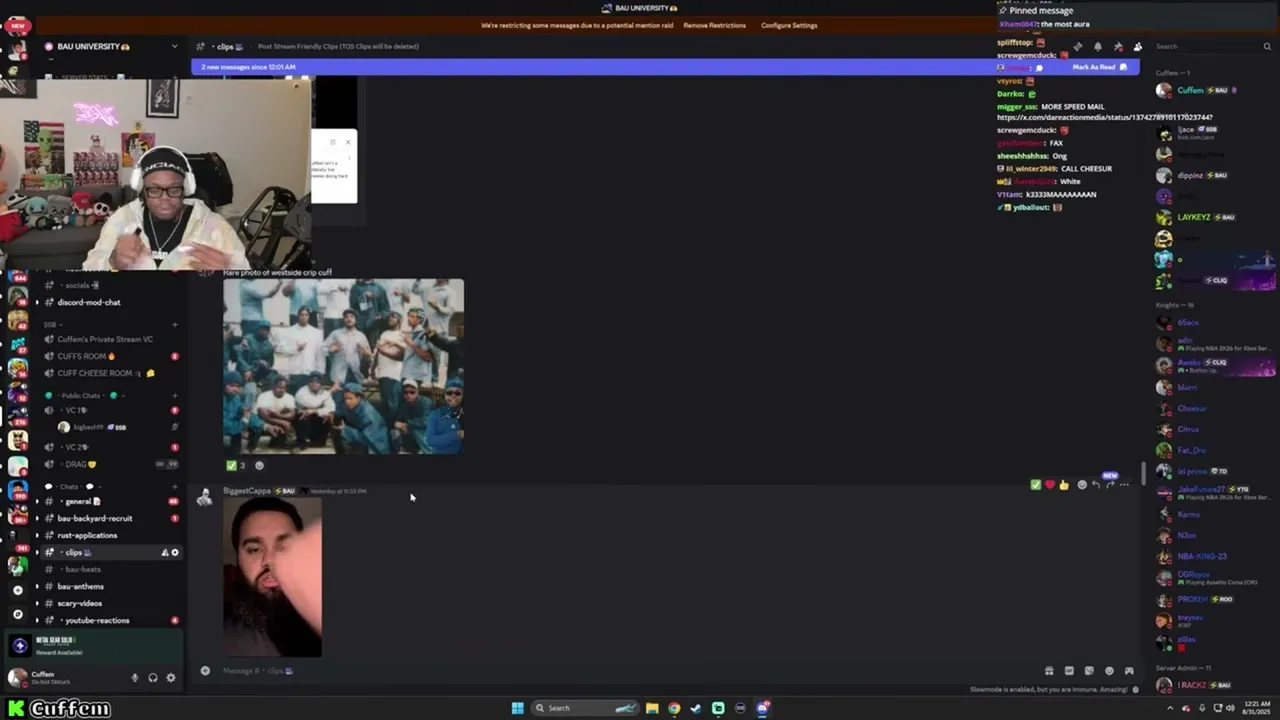This screenshot has width=1280, height=720.
Task: Open the youtube-reactions channel
Action: point(110,620)
